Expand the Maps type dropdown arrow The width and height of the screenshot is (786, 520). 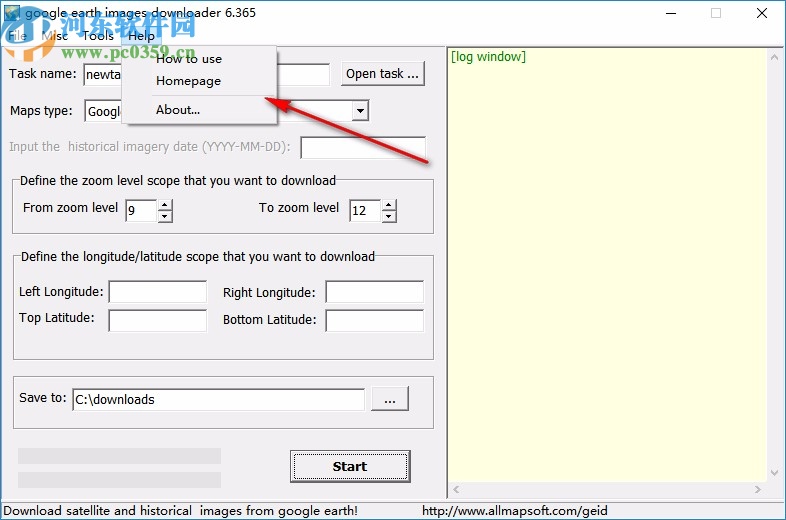pos(360,111)
